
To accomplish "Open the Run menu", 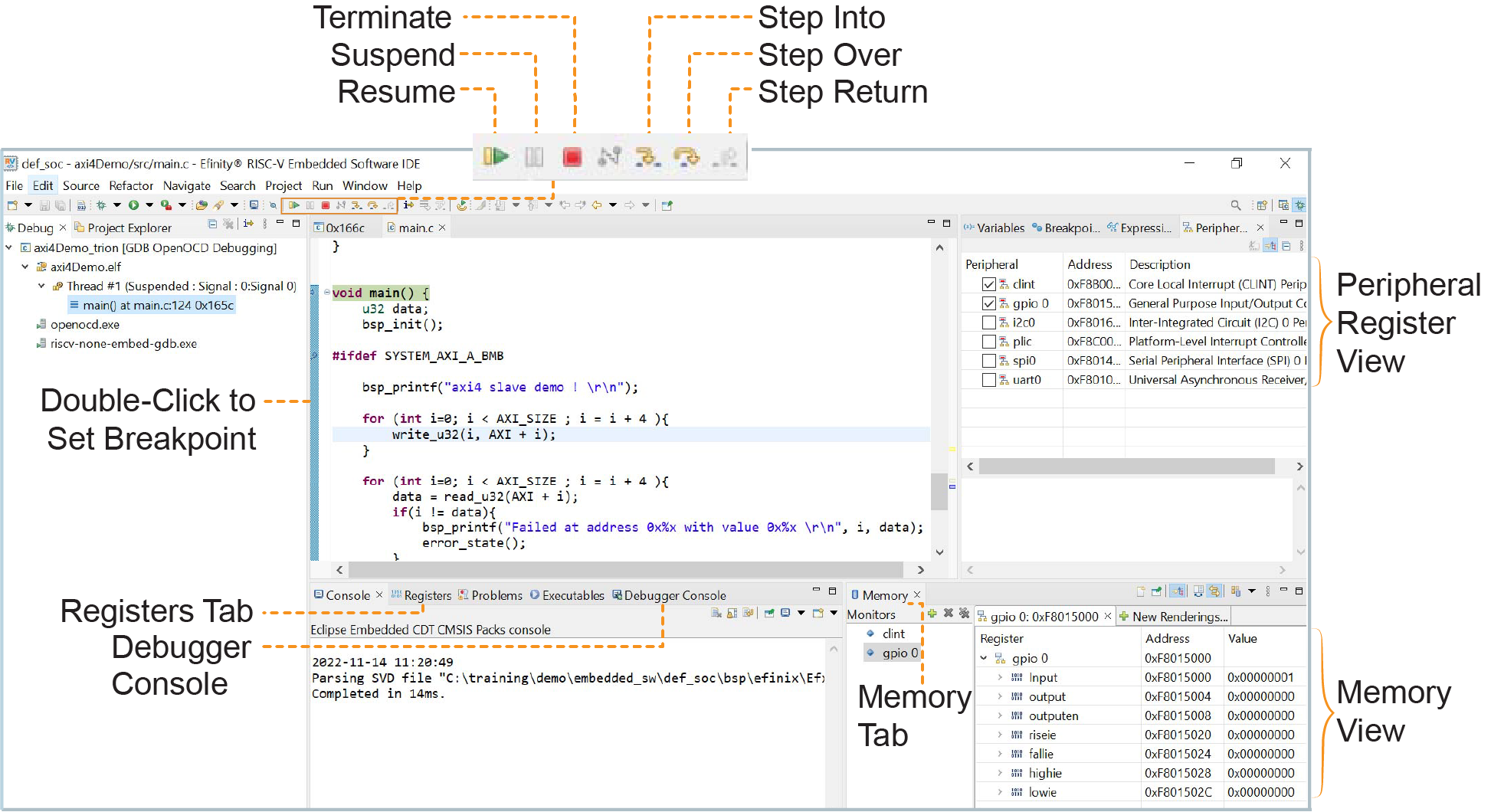I will pos(322,185).
